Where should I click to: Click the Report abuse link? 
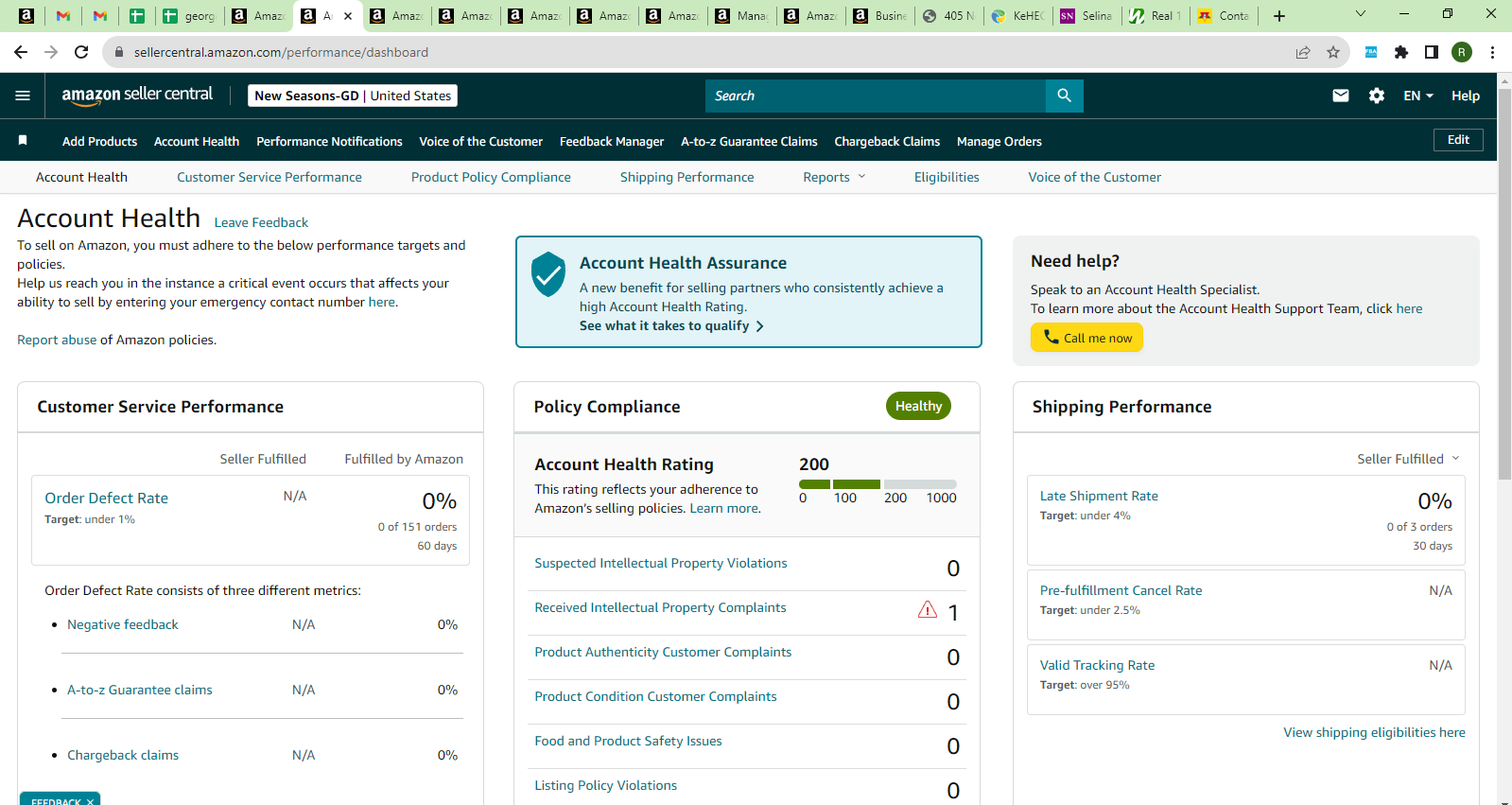[57, 340]
